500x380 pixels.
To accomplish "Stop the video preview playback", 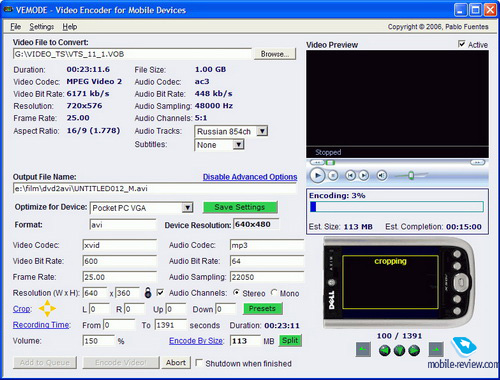I will tap(333, 175).
